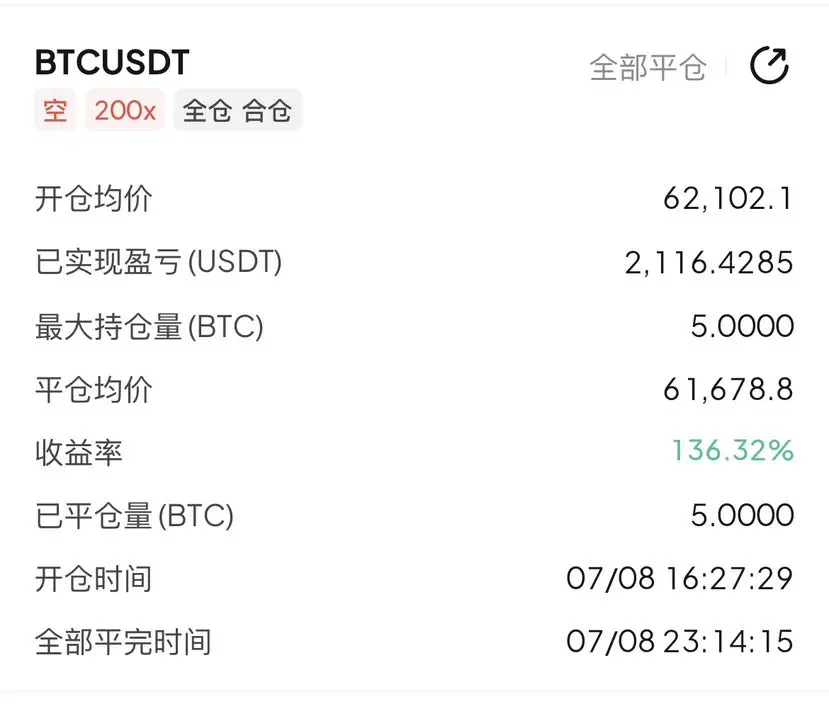Select the 全部平完时间 label
The image size is (829, 716).
tap(123, 642)
